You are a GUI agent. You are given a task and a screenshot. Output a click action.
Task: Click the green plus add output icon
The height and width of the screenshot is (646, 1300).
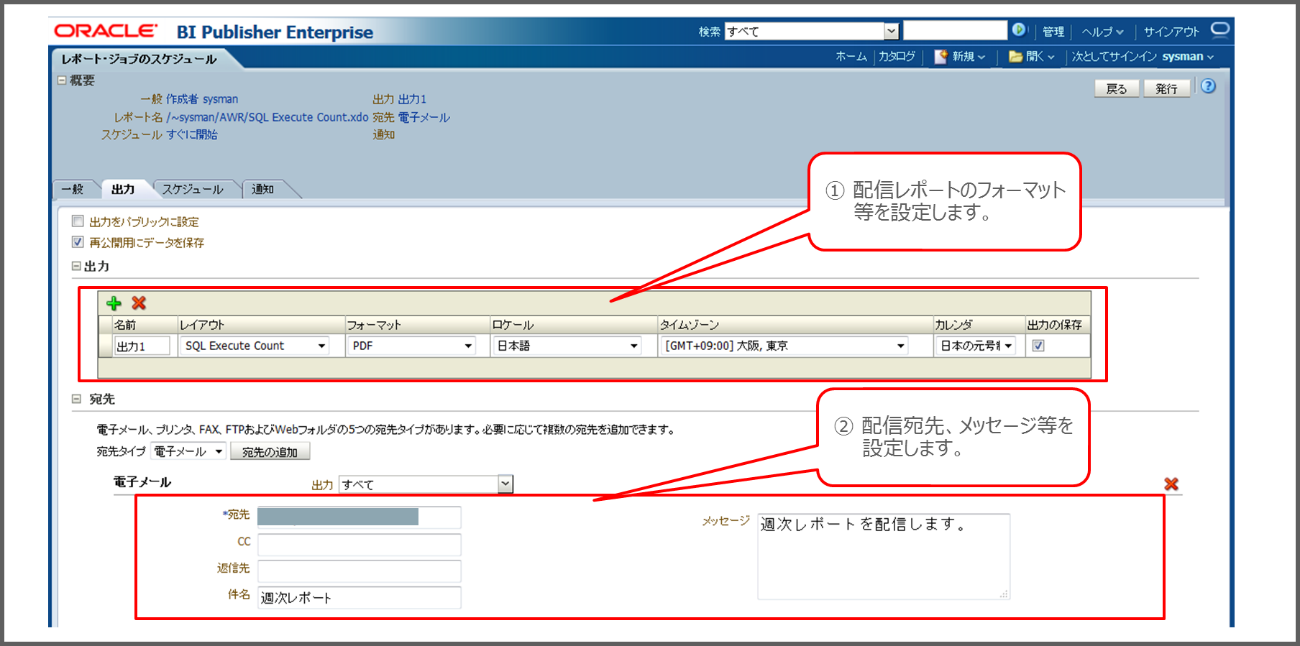113,303
